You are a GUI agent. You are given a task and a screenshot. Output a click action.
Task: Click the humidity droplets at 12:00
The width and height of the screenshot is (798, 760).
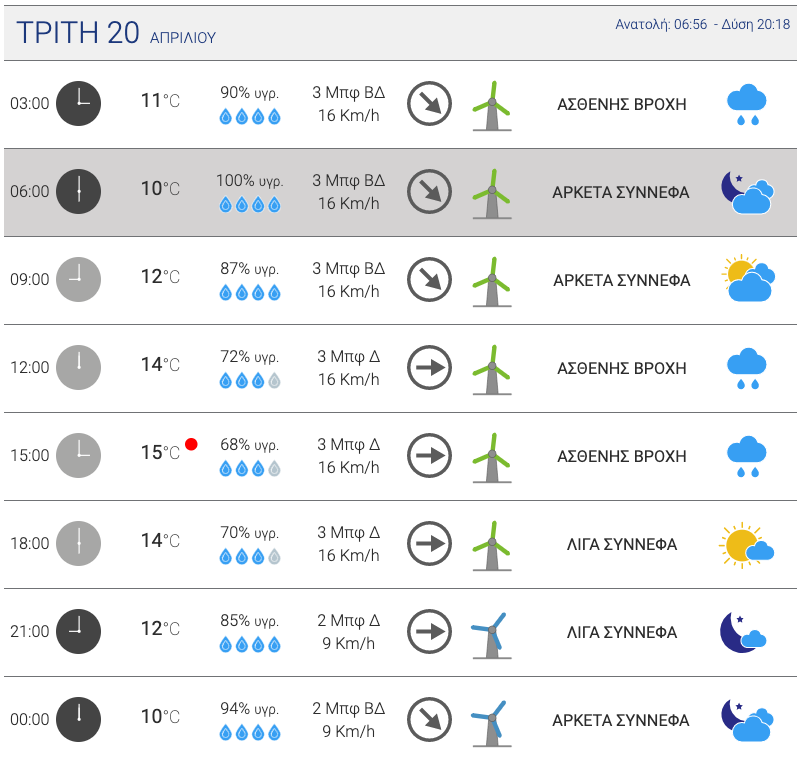click(250, 380)
